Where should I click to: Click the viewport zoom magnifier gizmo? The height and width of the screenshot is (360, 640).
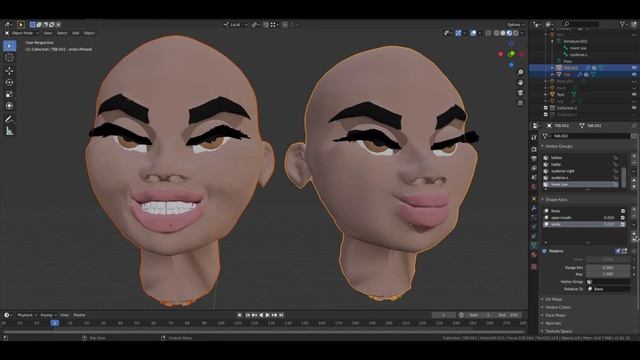[520, 72]
